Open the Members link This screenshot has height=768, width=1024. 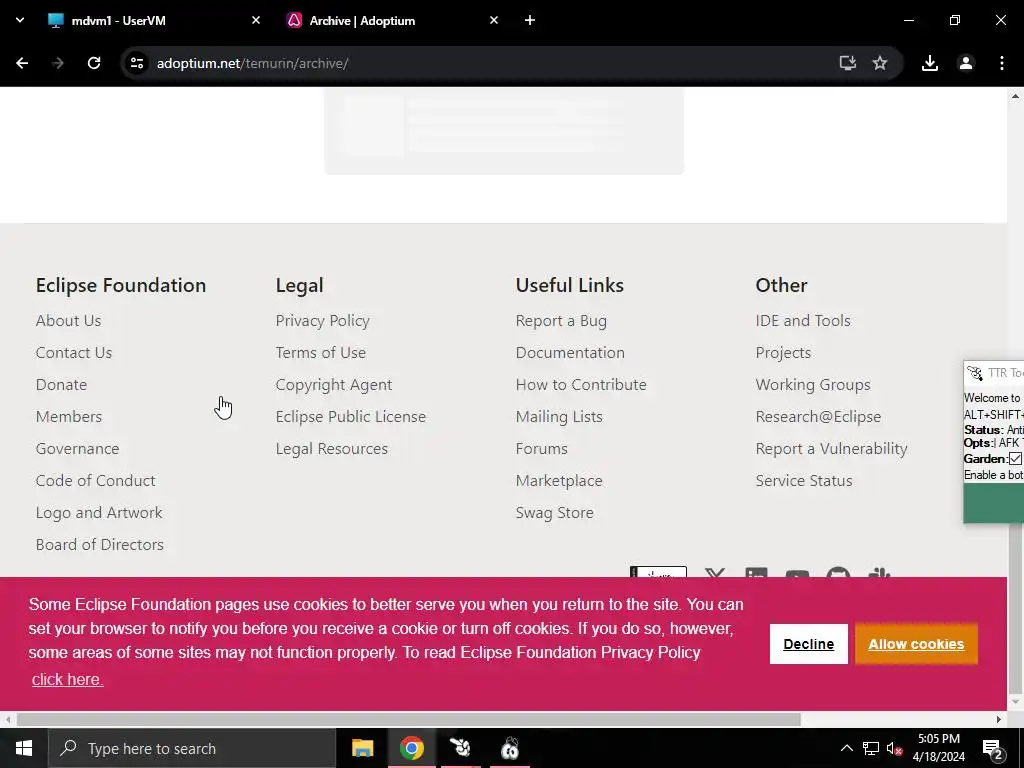click(x=69, y=417)
